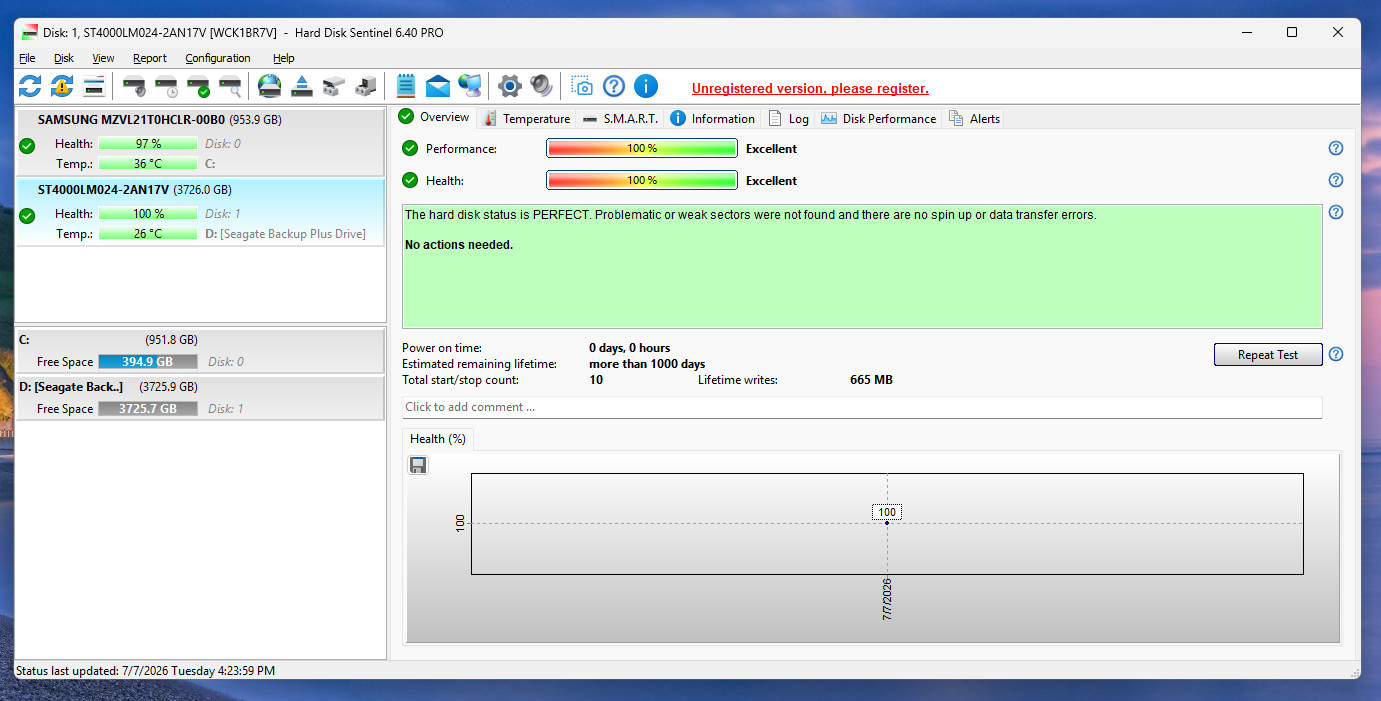Click the blue eject arrow disk icon

pyautogui.click(x=302, y=86)
